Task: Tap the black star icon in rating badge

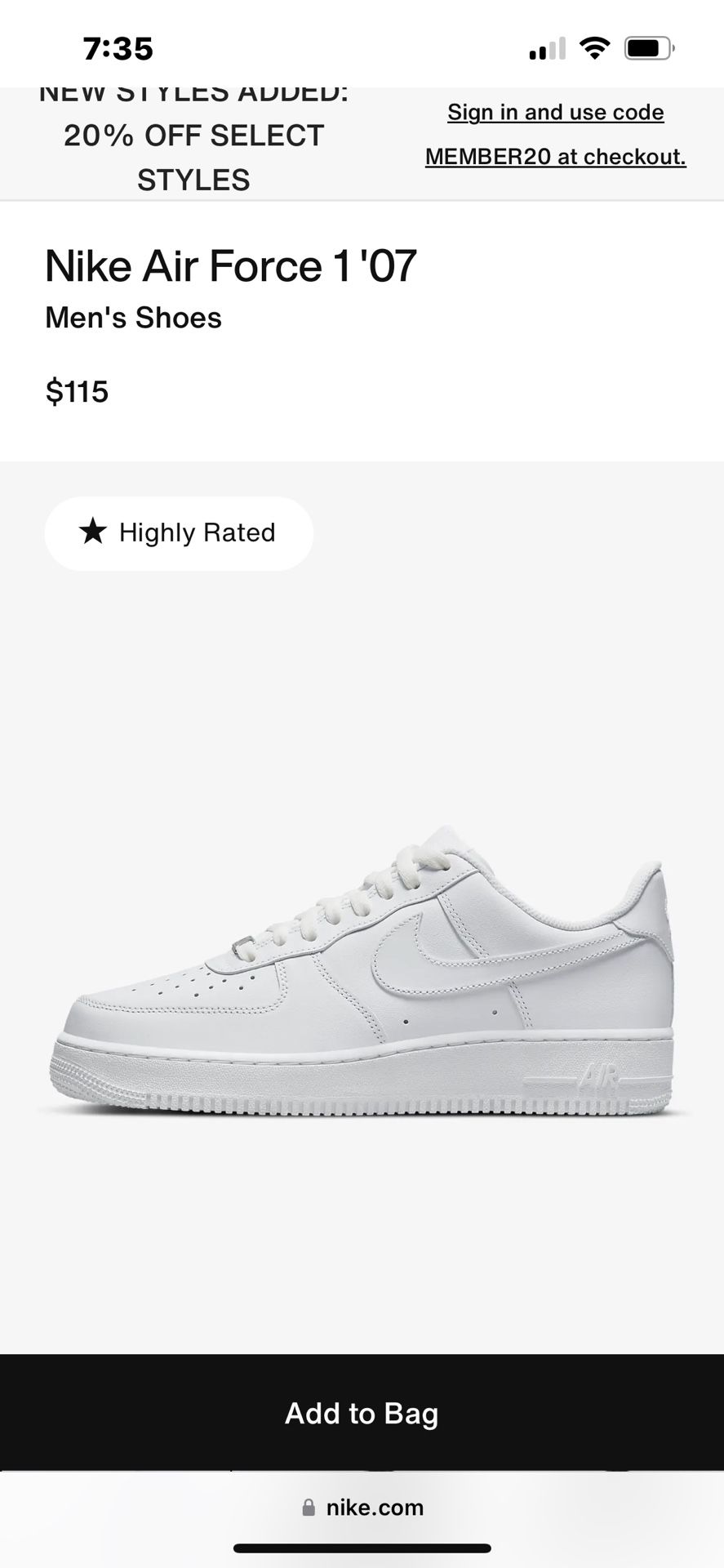Action: click(93, 532)
